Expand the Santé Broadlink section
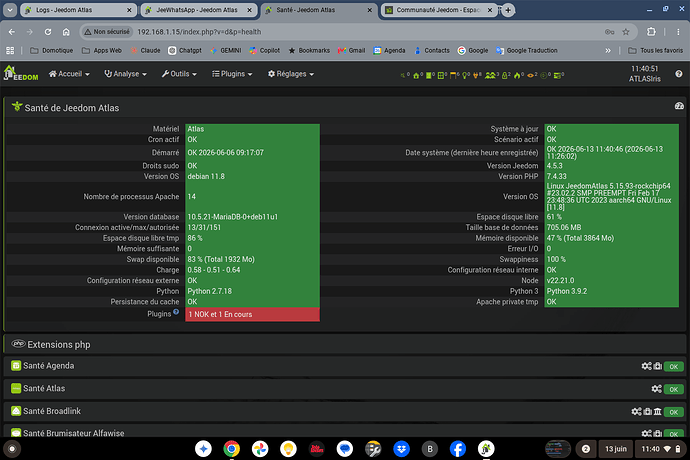The width and height of the screenshot is (690, 460). click(345, 411)
